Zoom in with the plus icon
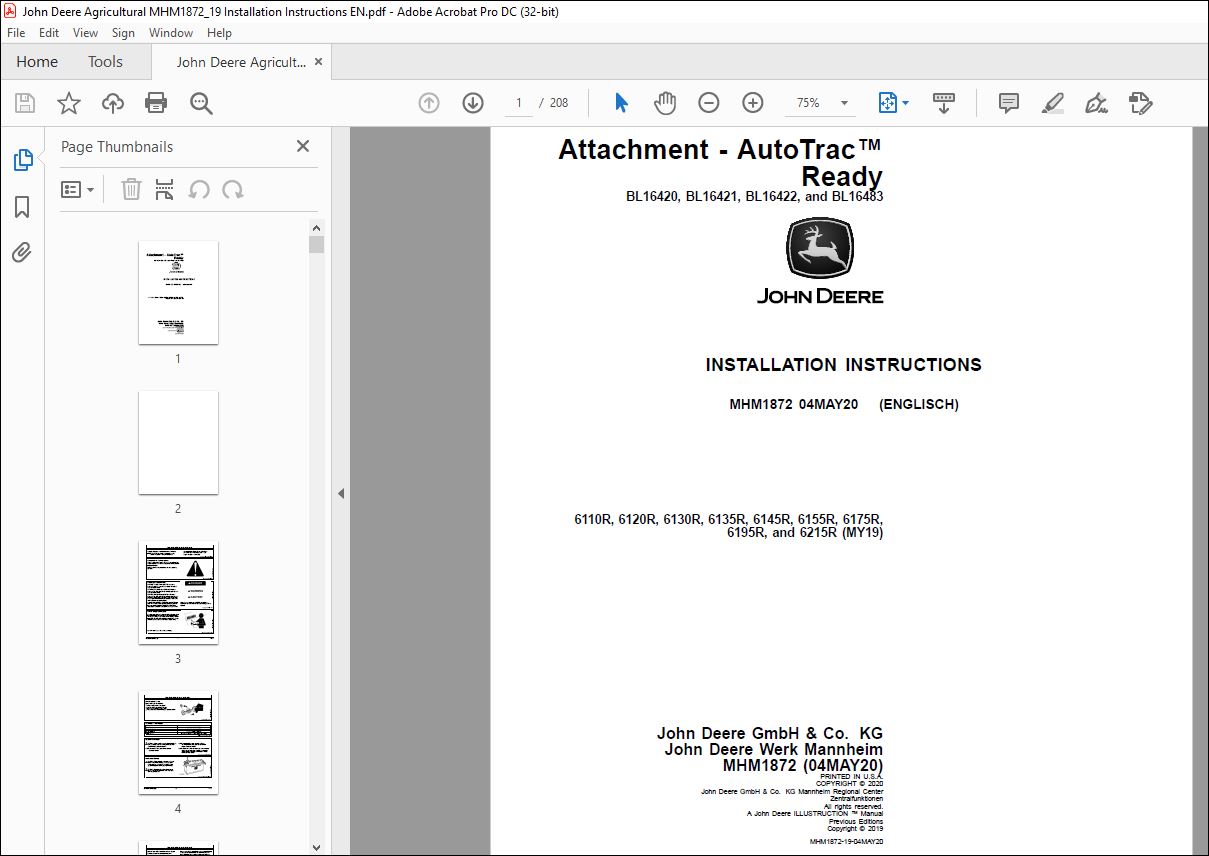This screenshot has height=856, width=1209. pyautogui.click(x=753, y=103)
